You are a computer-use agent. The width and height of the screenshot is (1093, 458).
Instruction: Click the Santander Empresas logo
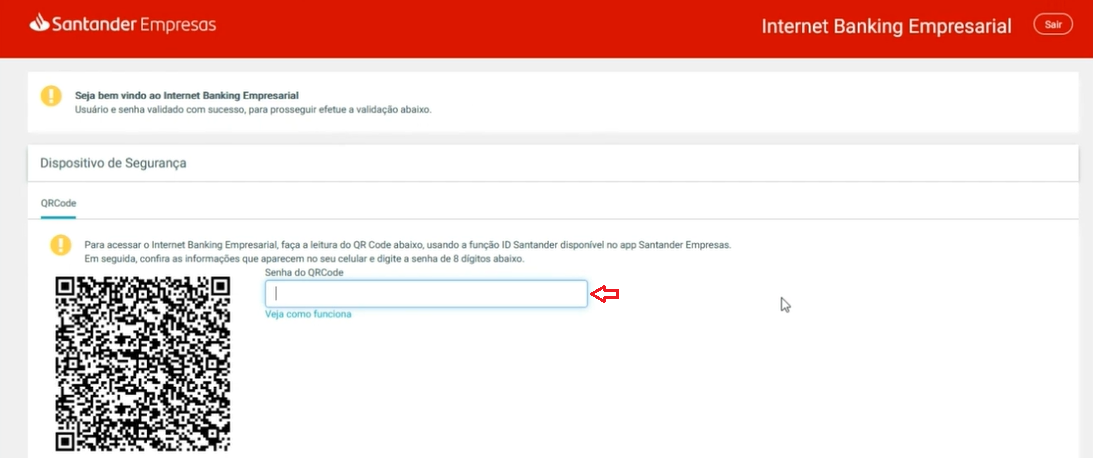pos(123,24)
